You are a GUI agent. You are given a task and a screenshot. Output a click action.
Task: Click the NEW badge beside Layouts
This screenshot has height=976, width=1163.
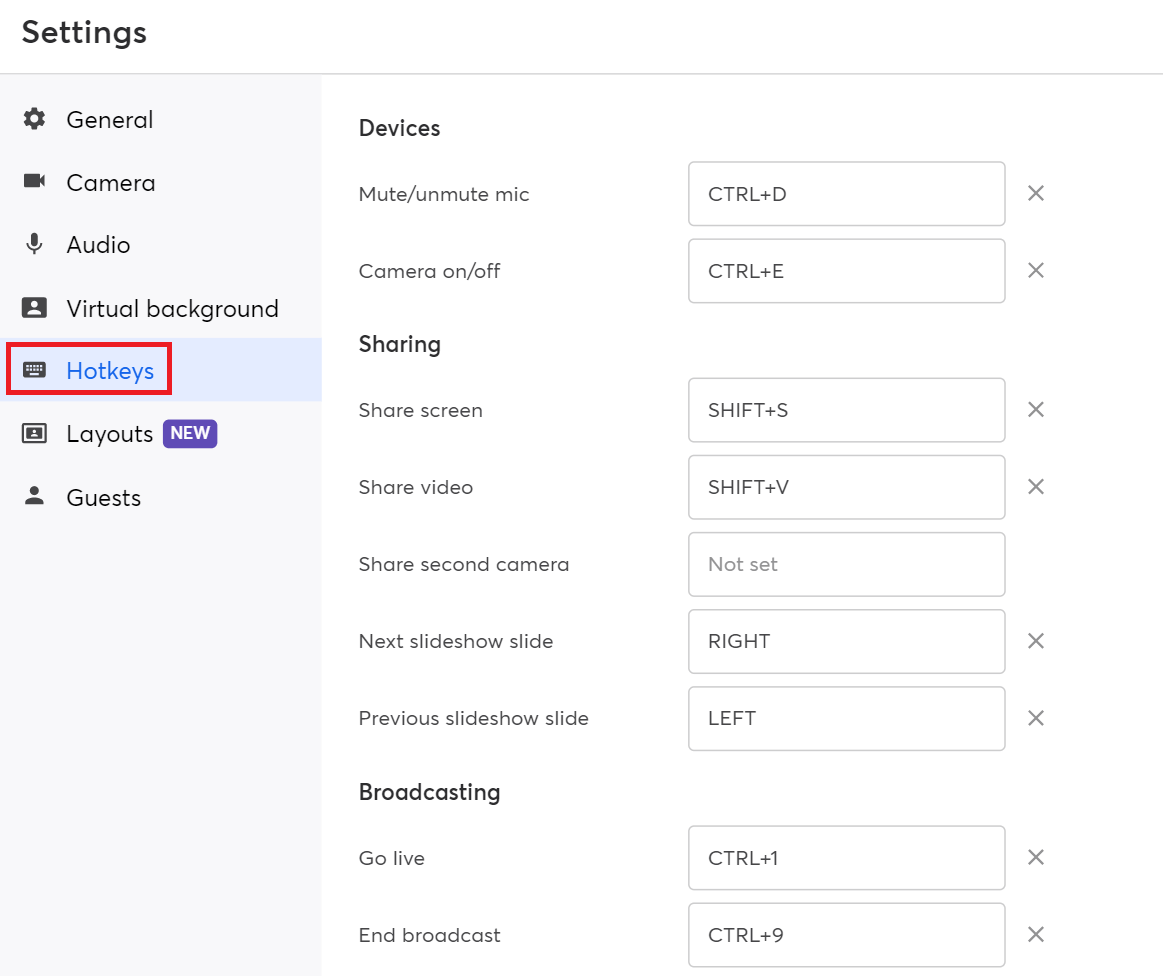click(190, 434)
